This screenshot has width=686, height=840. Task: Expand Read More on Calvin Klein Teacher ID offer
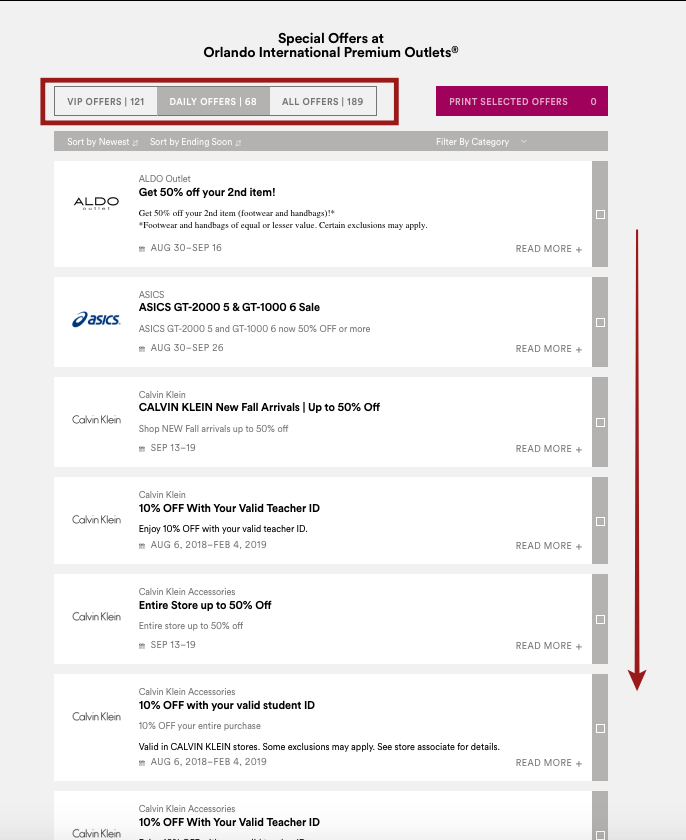[548, 545]
